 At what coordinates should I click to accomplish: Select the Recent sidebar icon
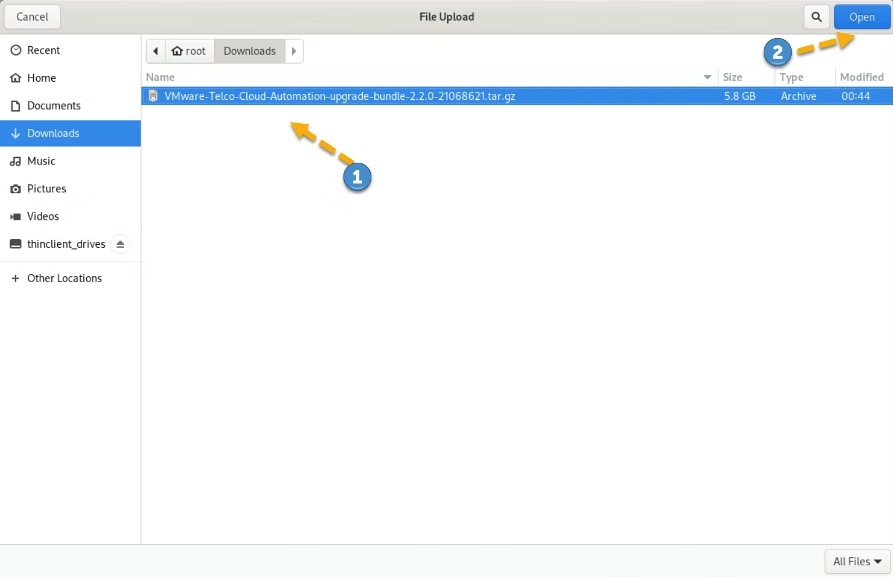coord(14,50)
